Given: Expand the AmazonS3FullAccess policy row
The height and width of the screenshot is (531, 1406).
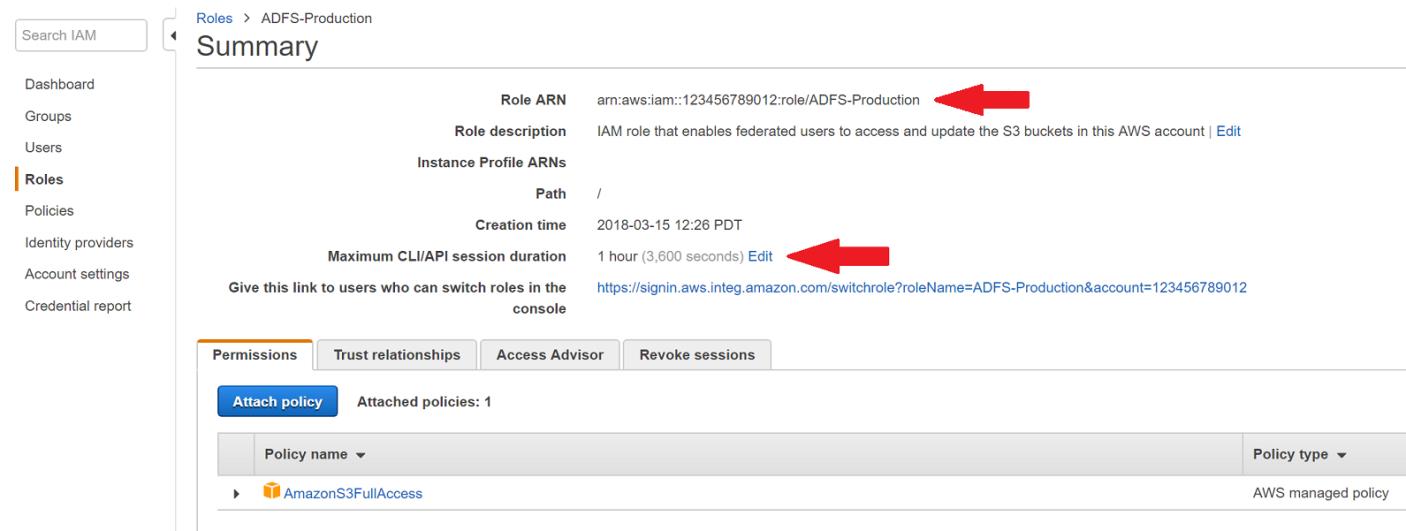Looking at the screenshot, I should [237, 493].
